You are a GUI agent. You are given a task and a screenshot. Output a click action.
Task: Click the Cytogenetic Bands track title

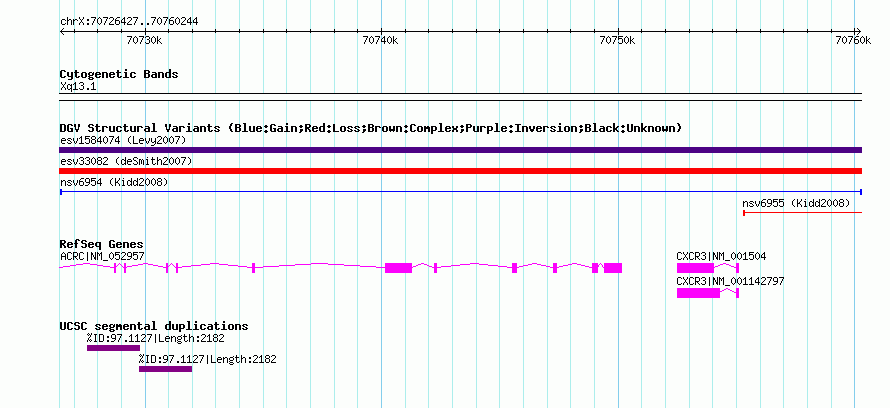[119, 74]
